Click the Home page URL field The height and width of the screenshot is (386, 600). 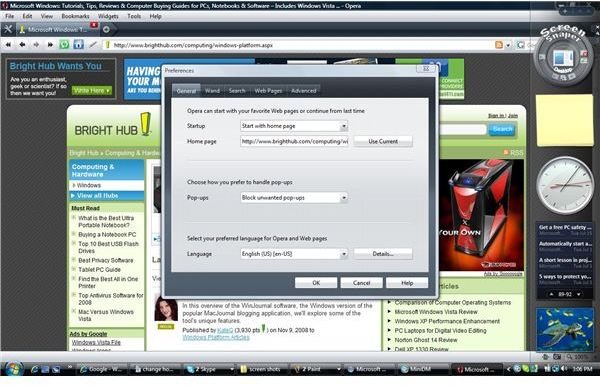tap(294, 141)
